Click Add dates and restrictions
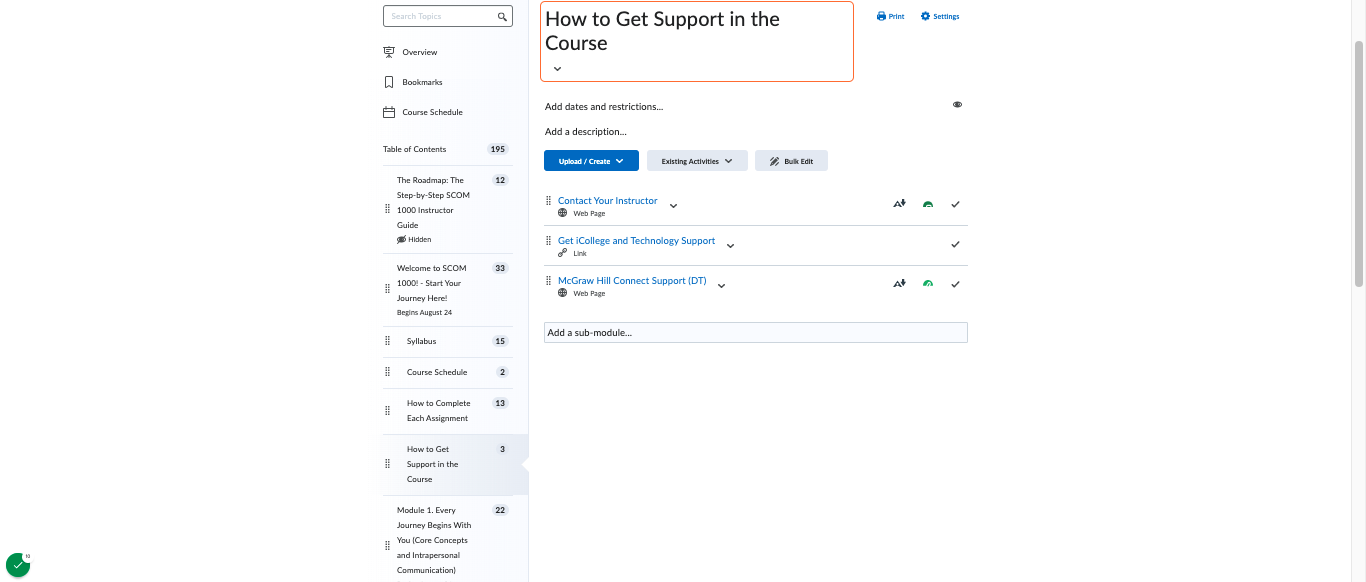 pyautogui.click(x=604, y=107)
